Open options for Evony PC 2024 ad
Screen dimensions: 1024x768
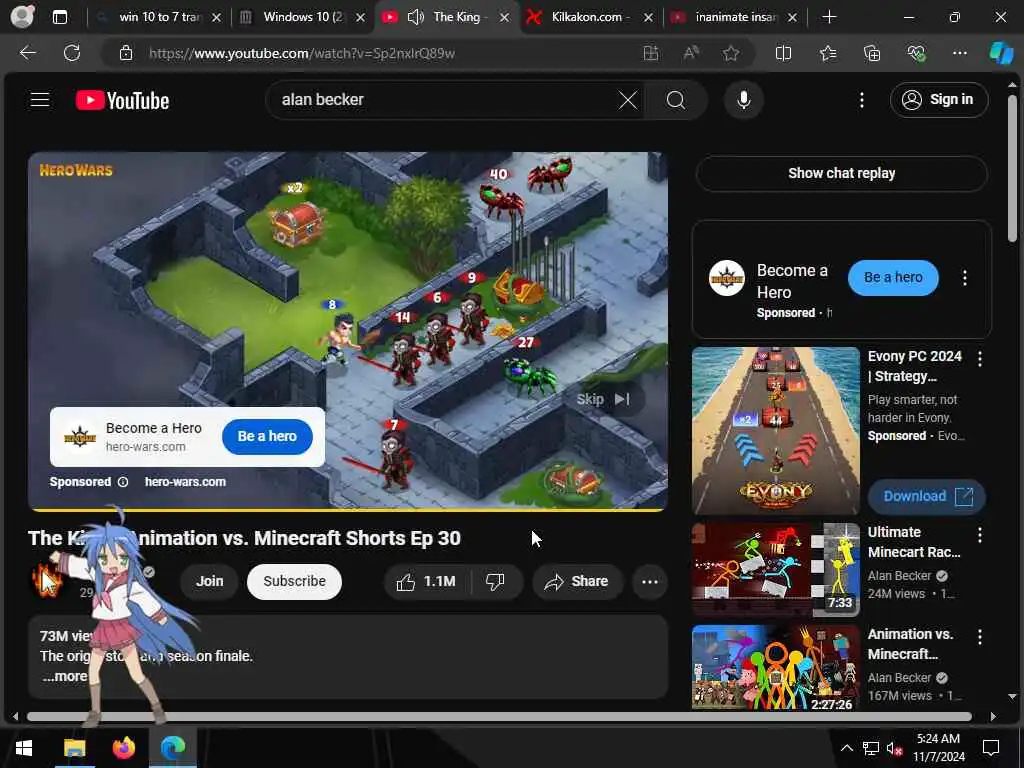(979, 359)
